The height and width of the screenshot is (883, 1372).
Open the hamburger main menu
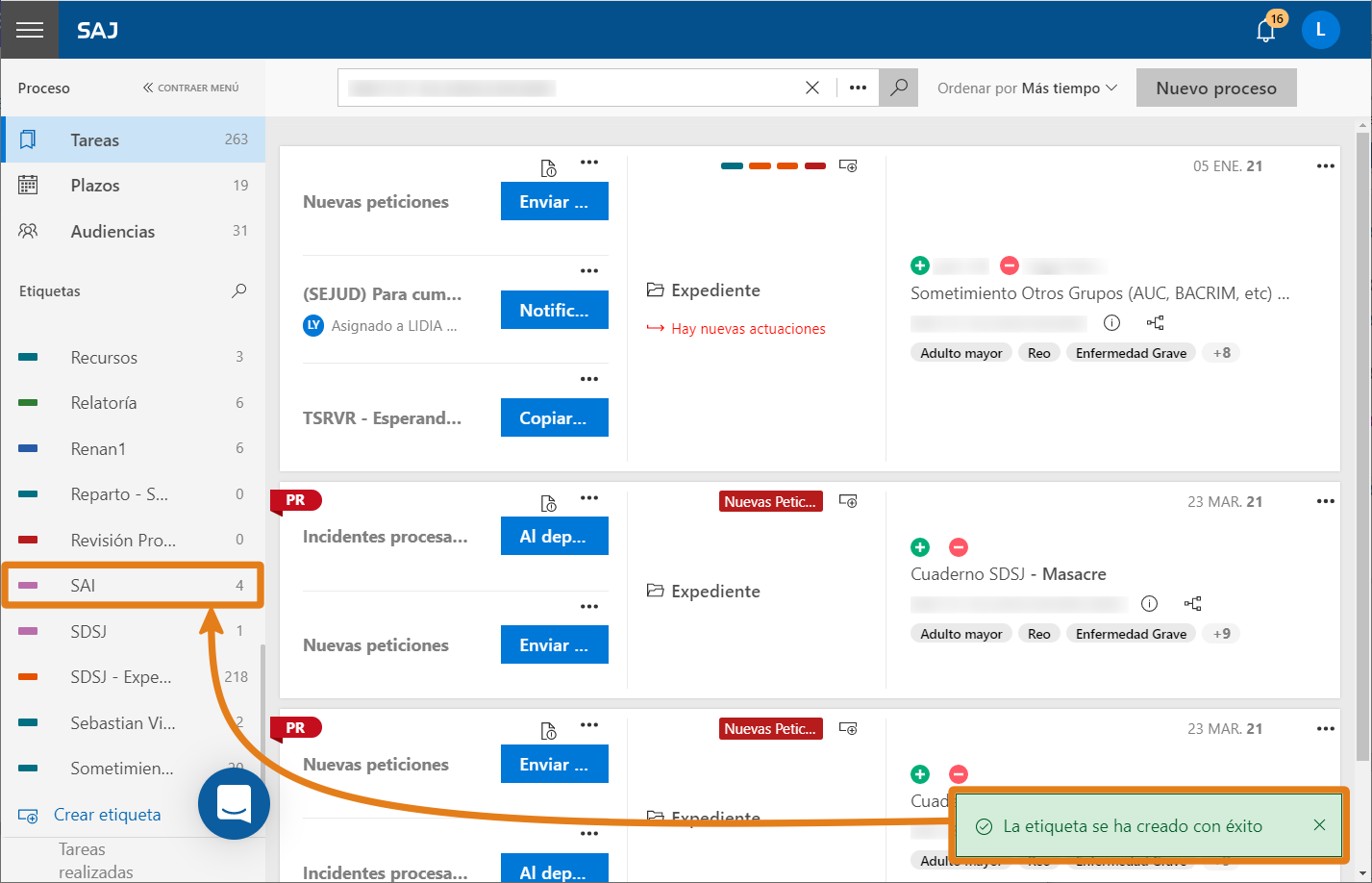click(x=30, y=30)
